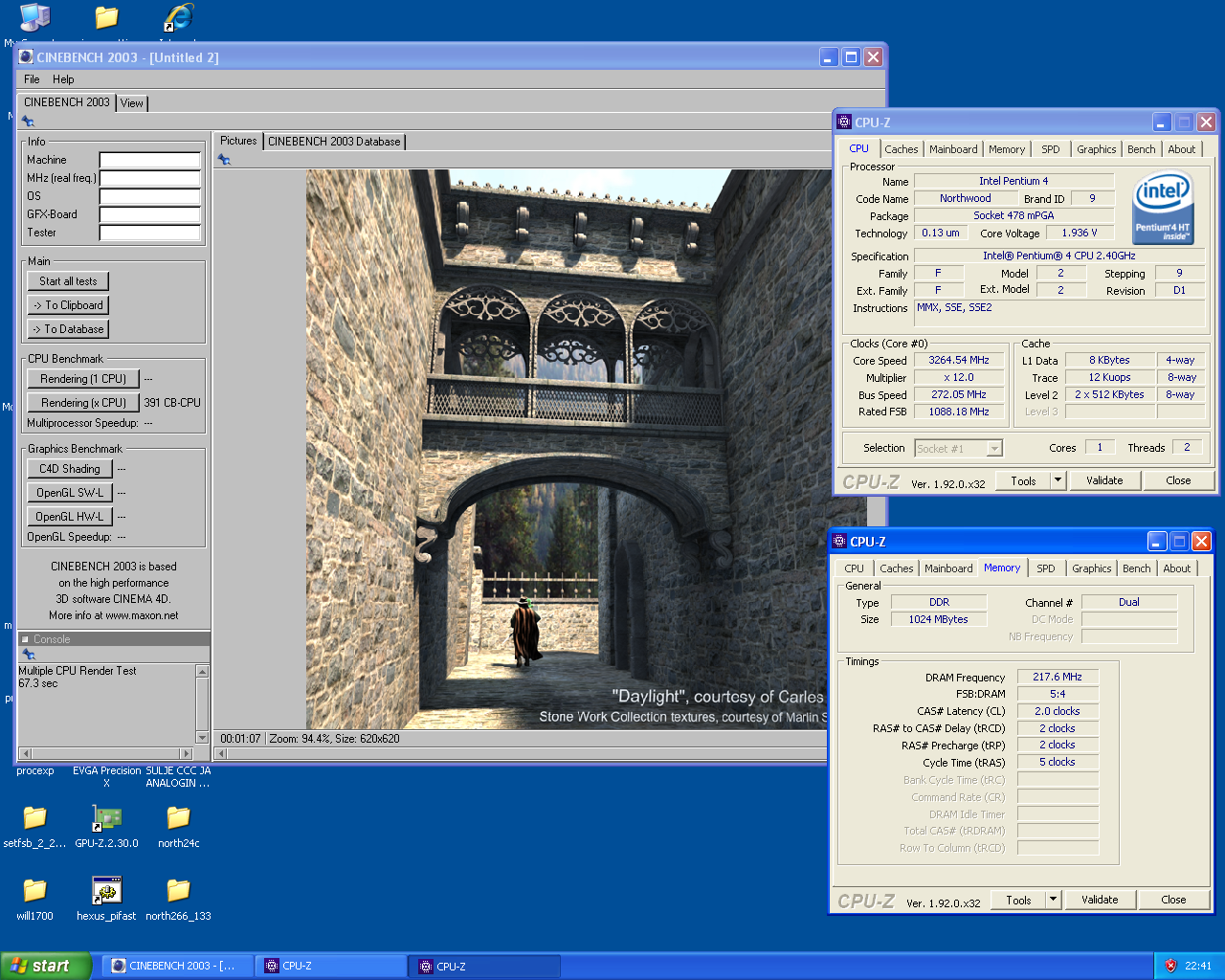This screenshot has width=1225, height=980.
Task: Click the Tester input field
Action: (x=150, y=233)
